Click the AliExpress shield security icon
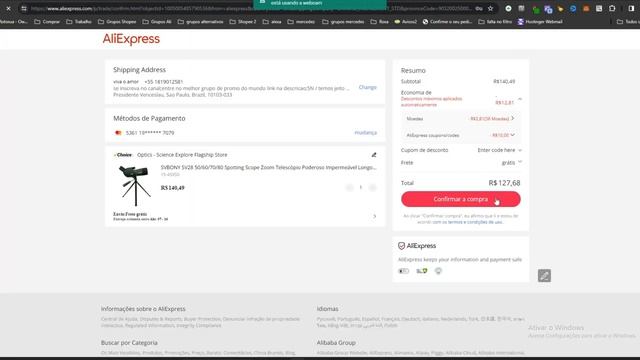Screen dimensions: 640x360 click(x=401, y=246)
